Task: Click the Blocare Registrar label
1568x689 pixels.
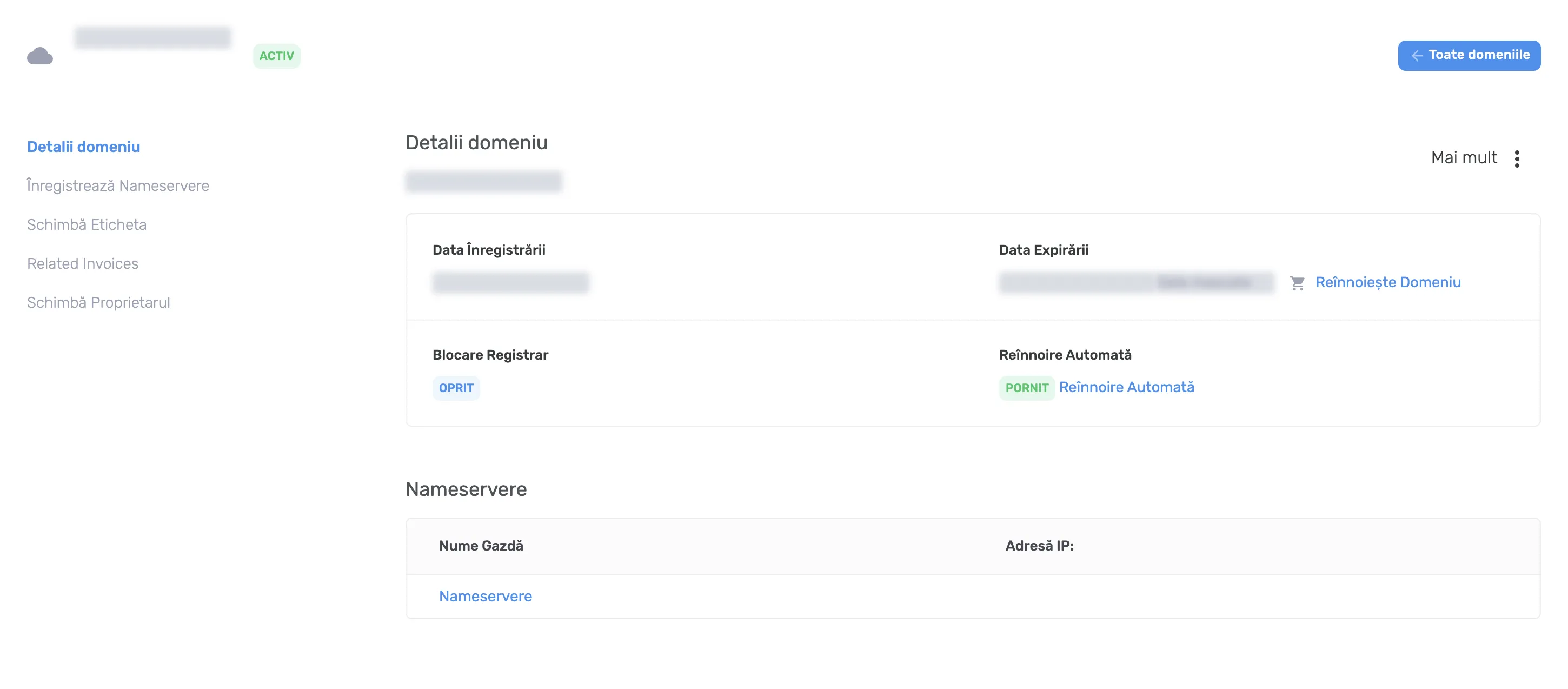Action: pos(490,355)
